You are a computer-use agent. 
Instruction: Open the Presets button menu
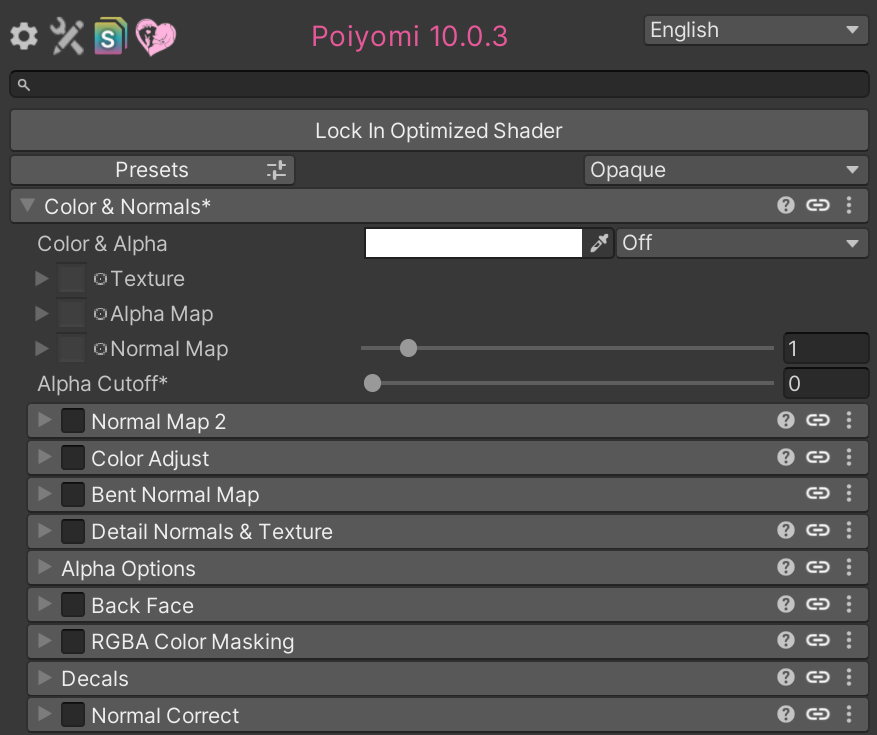pos(152,170)
